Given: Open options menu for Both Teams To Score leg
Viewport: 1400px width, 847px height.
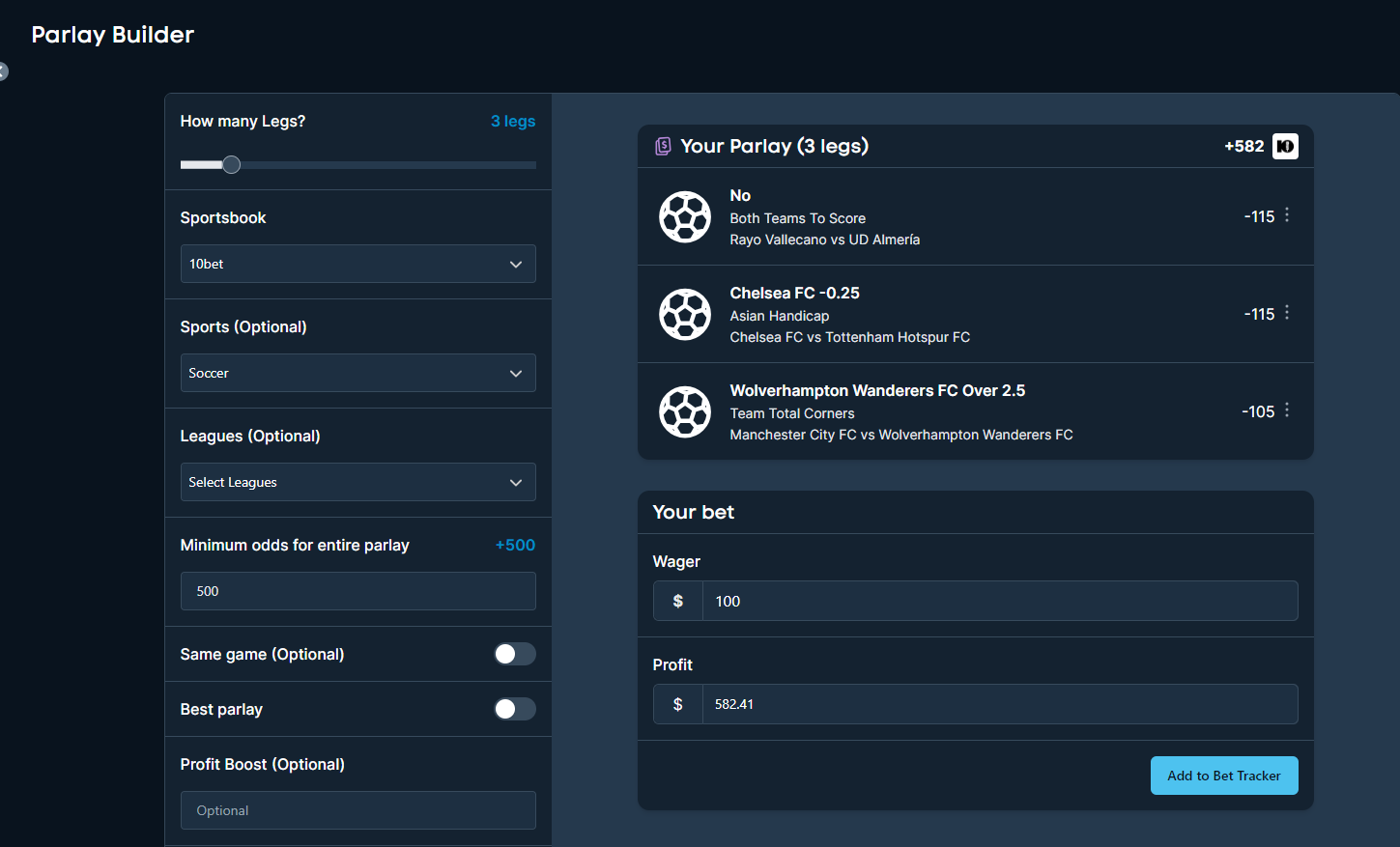Looking at the screenshot, I should pos(1287,215).
